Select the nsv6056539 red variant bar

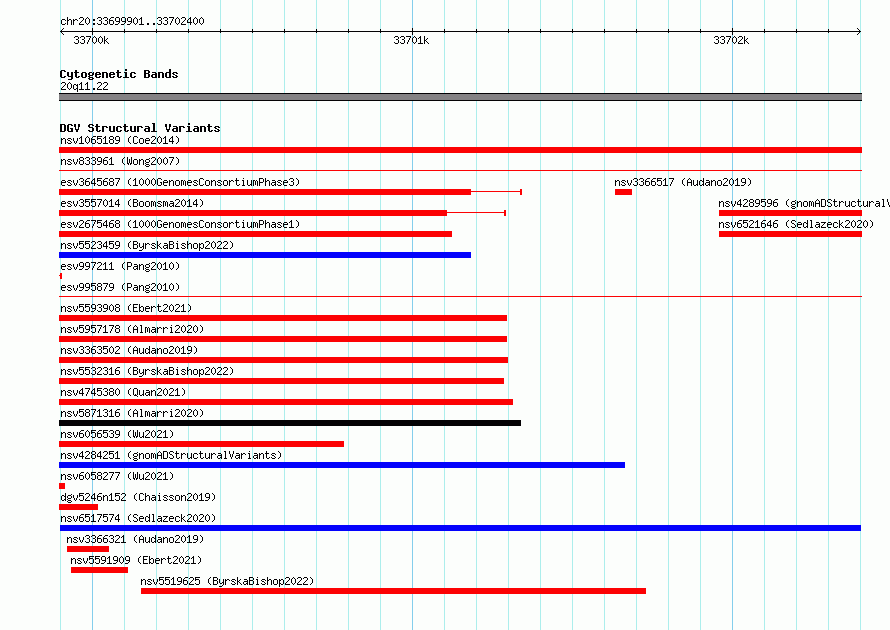coord(201,444)
